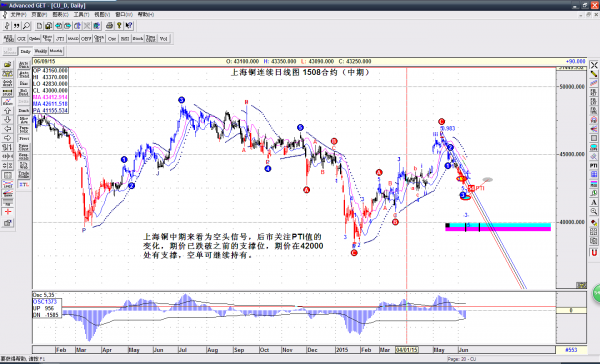Click the magnifying glass search toolbar icon
600x364 pixels.
pyautogui.click(x=26, y=26)
